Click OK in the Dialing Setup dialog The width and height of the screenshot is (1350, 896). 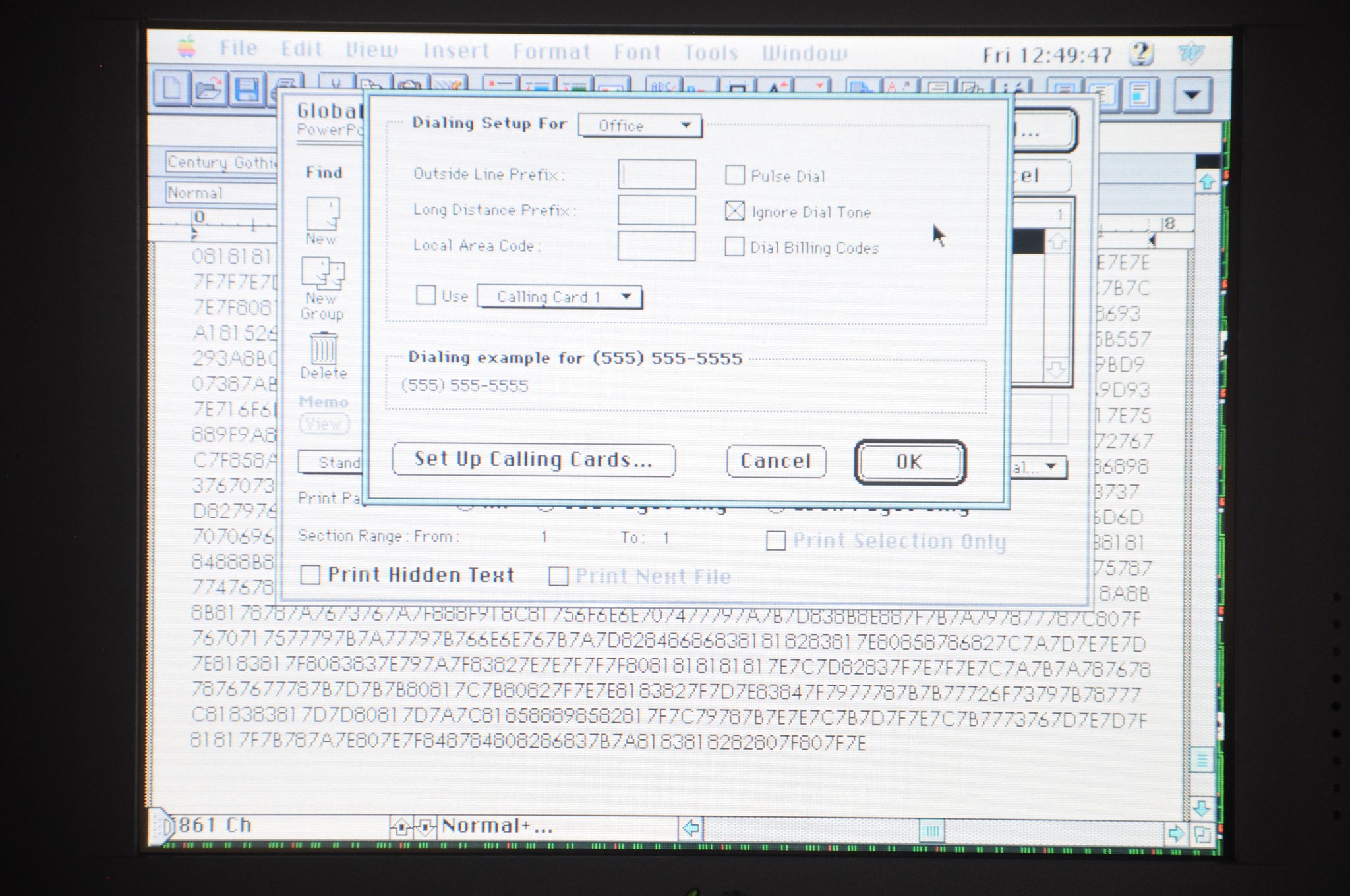point(910,461)
